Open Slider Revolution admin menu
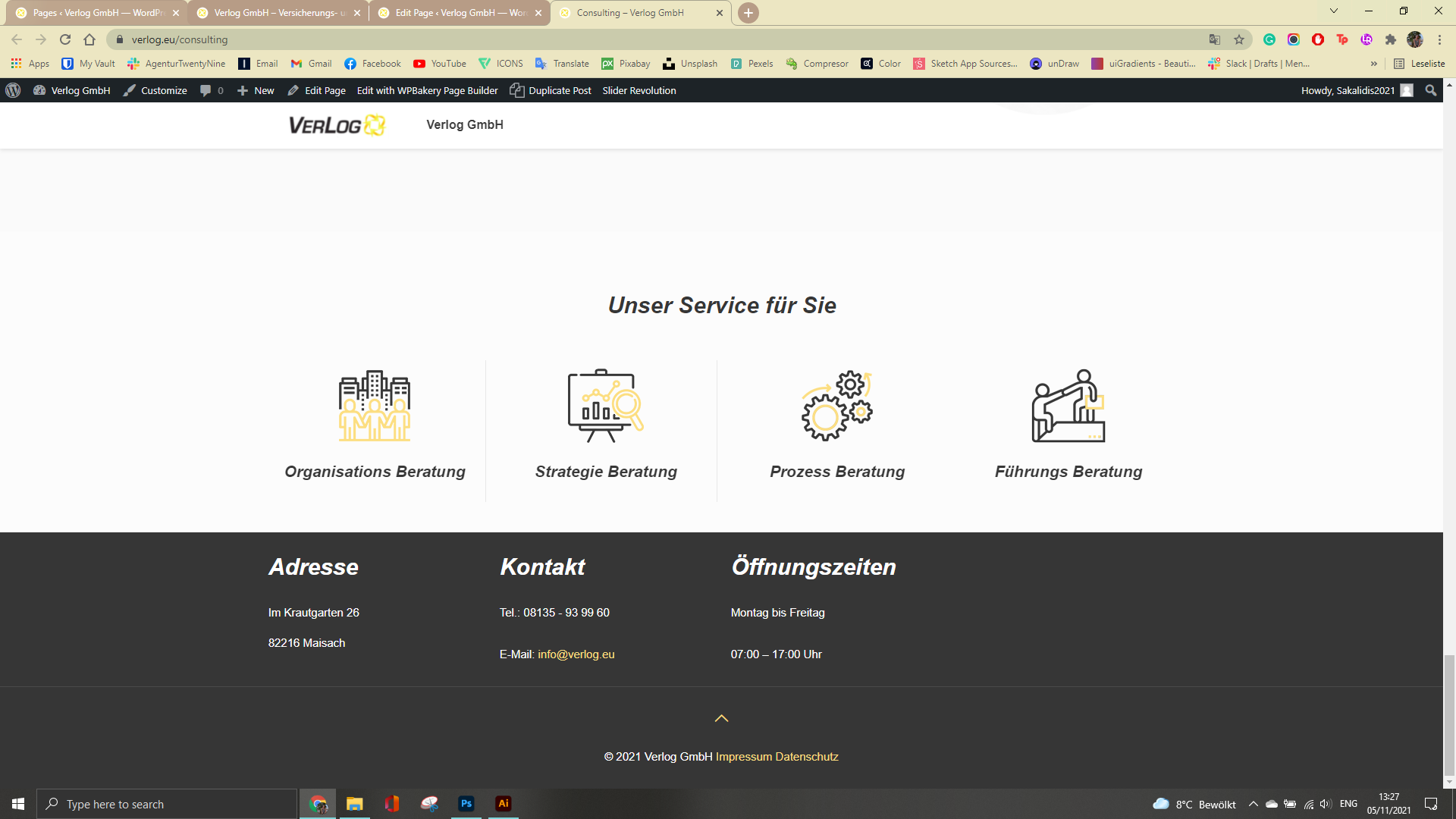Image resolution: width=1456 pixels, height=819 pixels. pyautogui.click(x=639, y=90)
